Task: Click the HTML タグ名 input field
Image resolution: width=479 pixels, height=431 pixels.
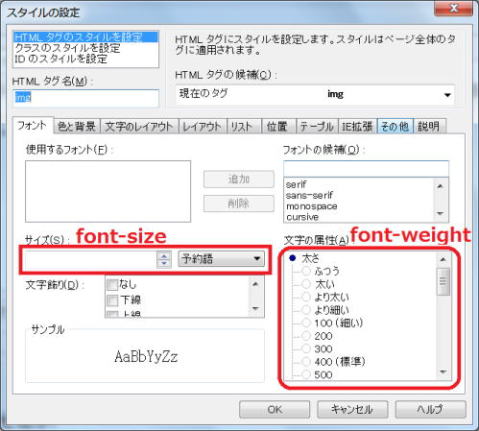Action: click(x=86, y=98)
